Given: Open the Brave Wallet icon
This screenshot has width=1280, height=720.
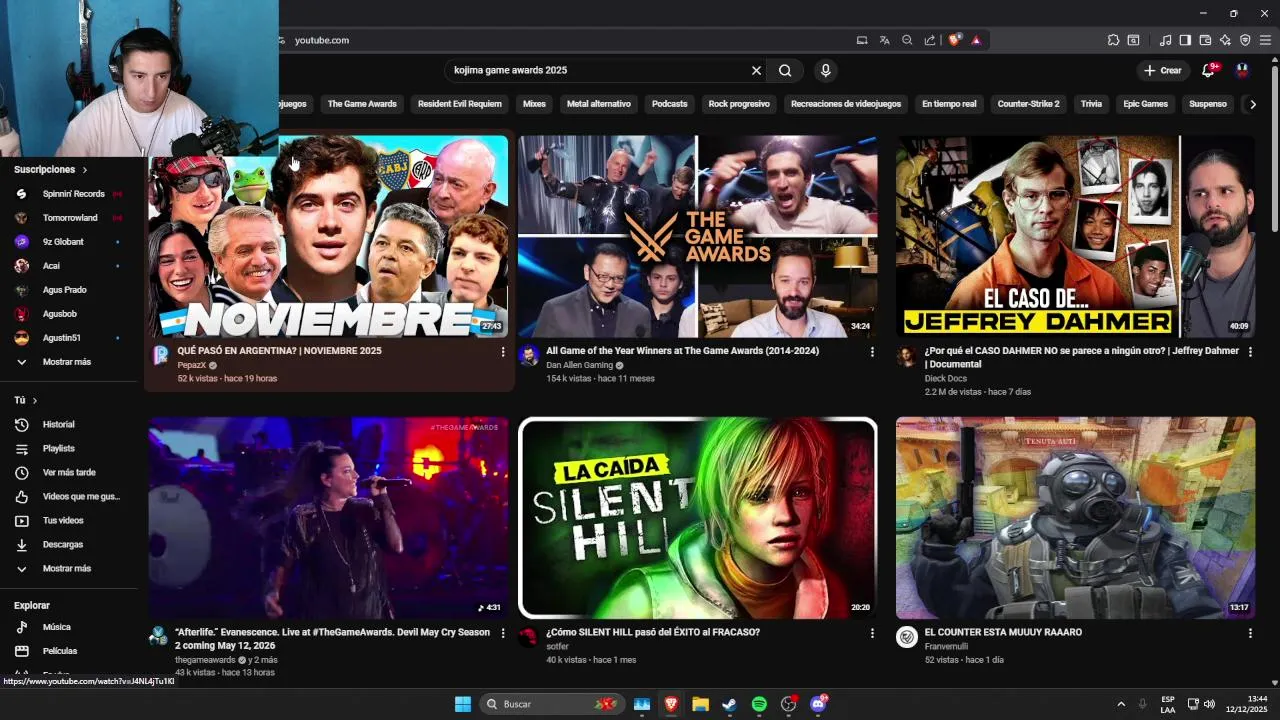Looking at the screenshot, I should pyautogui.click(x=1205, y=40).
